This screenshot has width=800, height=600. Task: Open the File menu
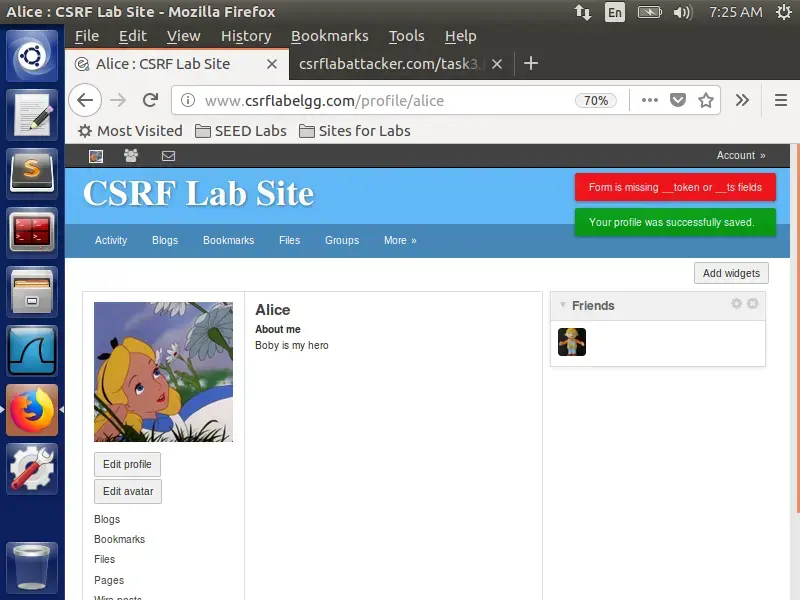tap(87, 36)
